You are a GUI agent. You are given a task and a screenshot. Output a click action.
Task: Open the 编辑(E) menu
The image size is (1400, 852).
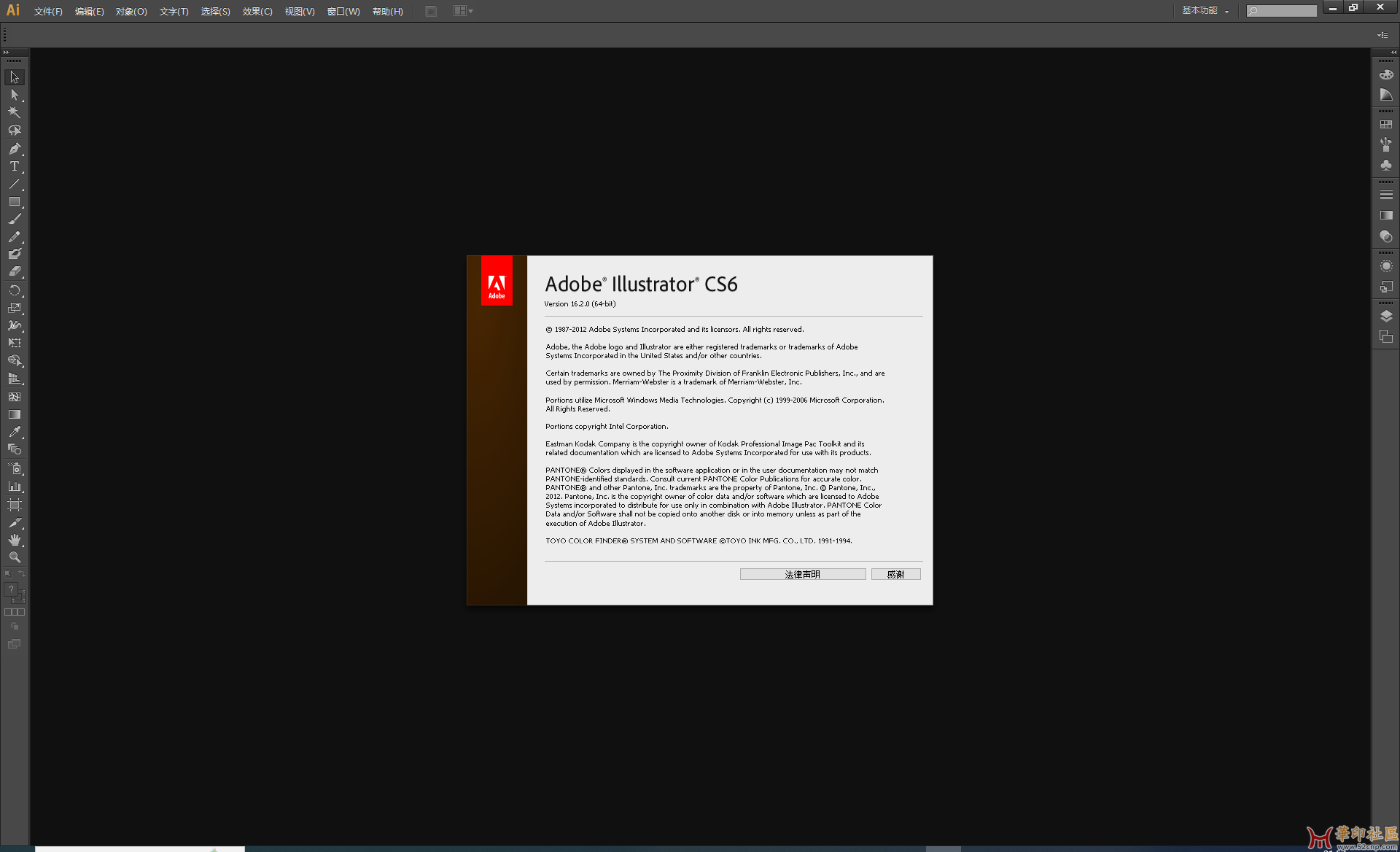(89, 11)
